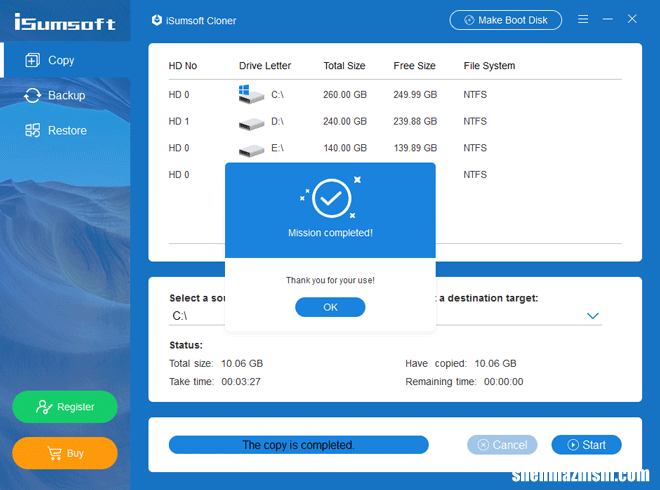The image size is (660, 490).
Task: Click the Copy sidebar icon
Action: click(32, 60)
